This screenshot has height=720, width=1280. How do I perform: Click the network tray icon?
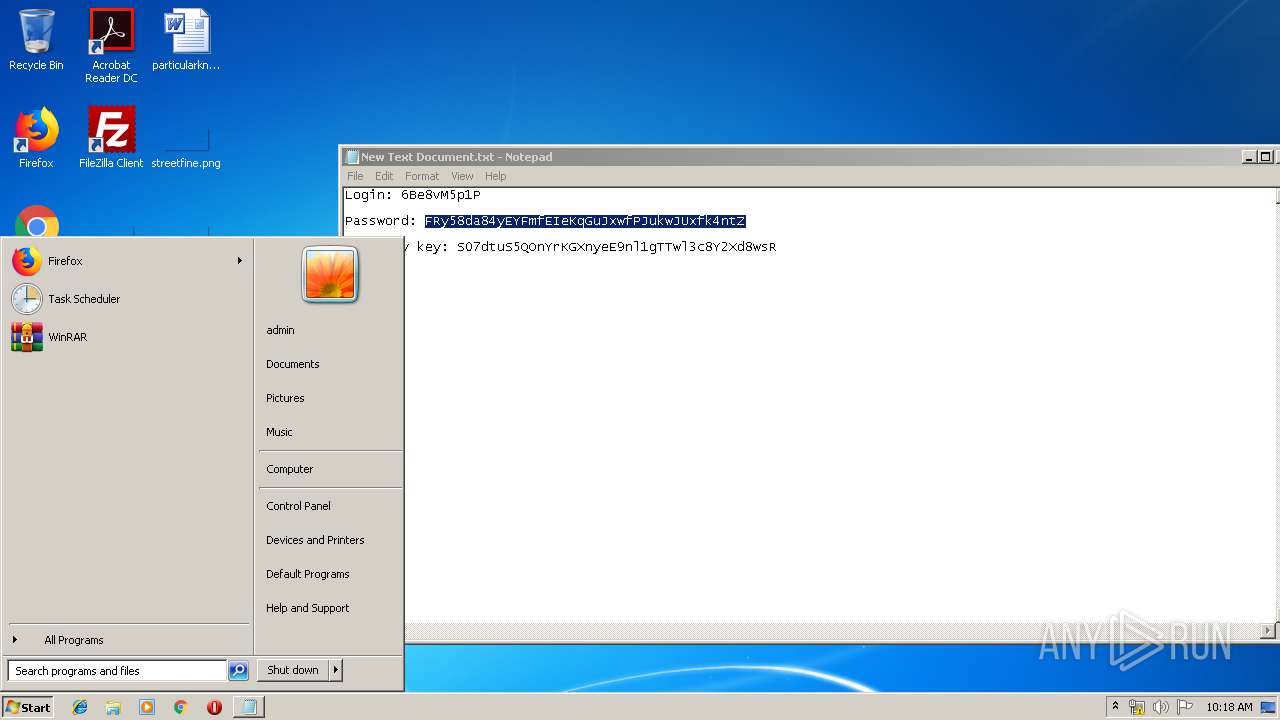pyautogui.click(x=1136, y=707)
